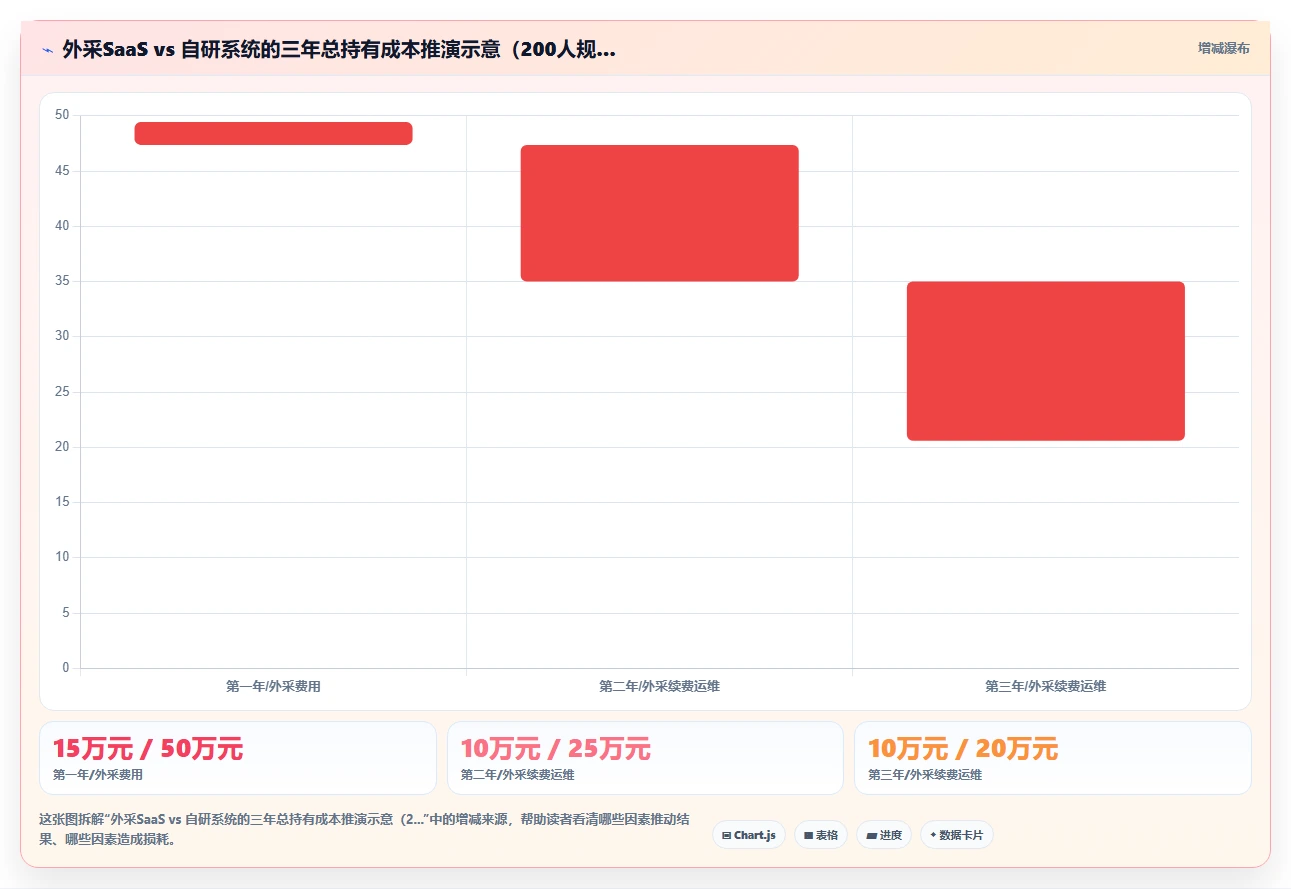Screen dimensions: 1291x889
Task: Click x-axis label 第一年/外采费用
Action: [x=273, y=686]
